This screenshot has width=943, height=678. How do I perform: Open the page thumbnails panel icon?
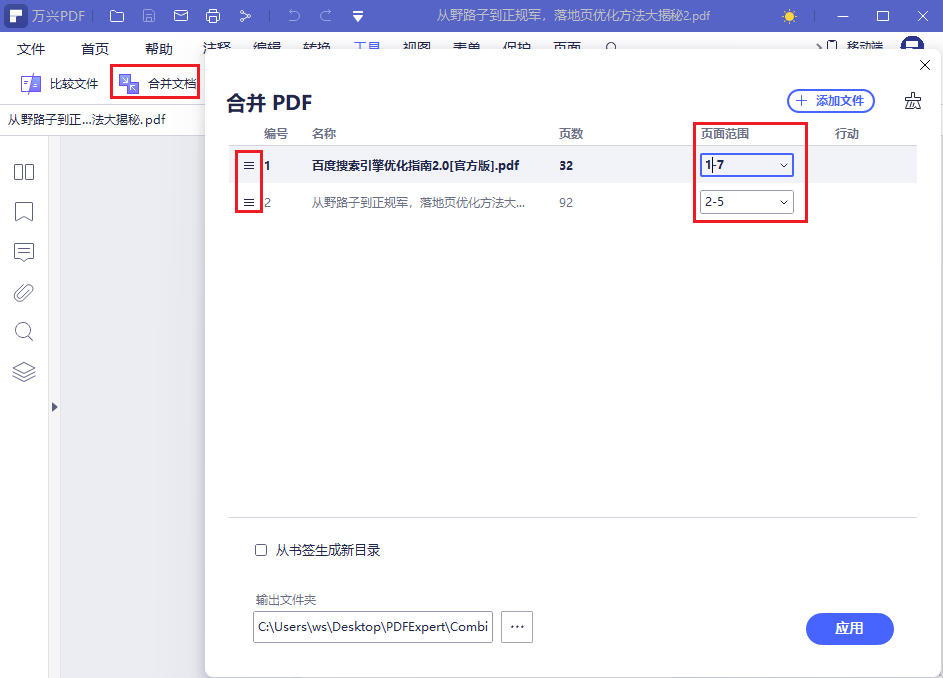tap(23, 172)
